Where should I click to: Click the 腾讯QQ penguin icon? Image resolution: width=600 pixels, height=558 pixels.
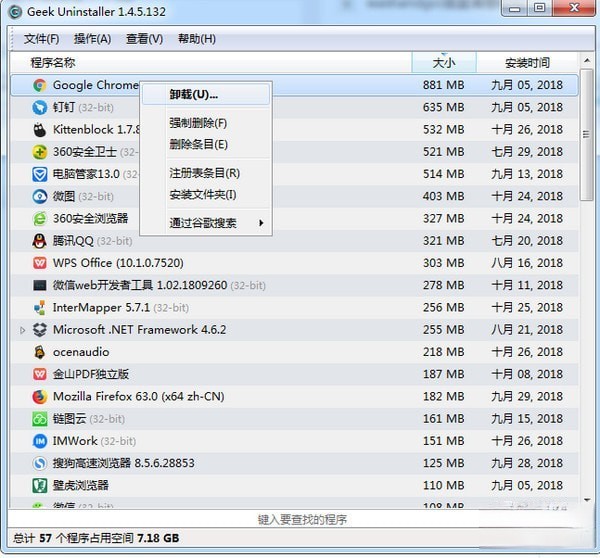click(x=39, y=241)
